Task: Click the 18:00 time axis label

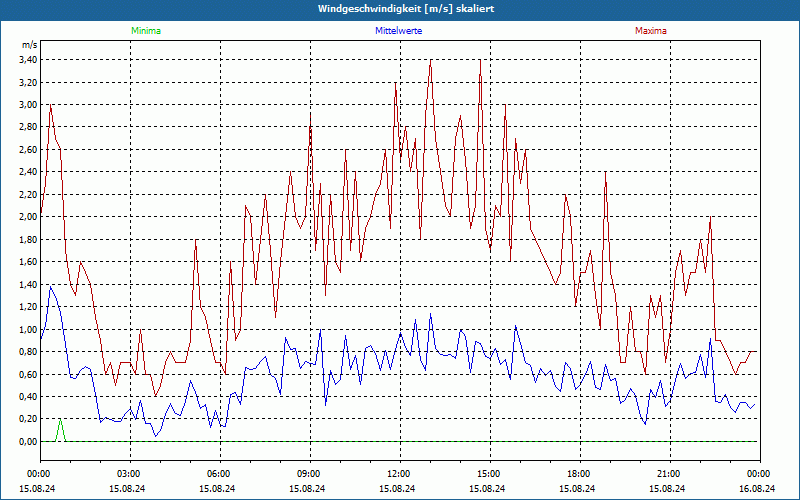Action: [x=580, y=474]
